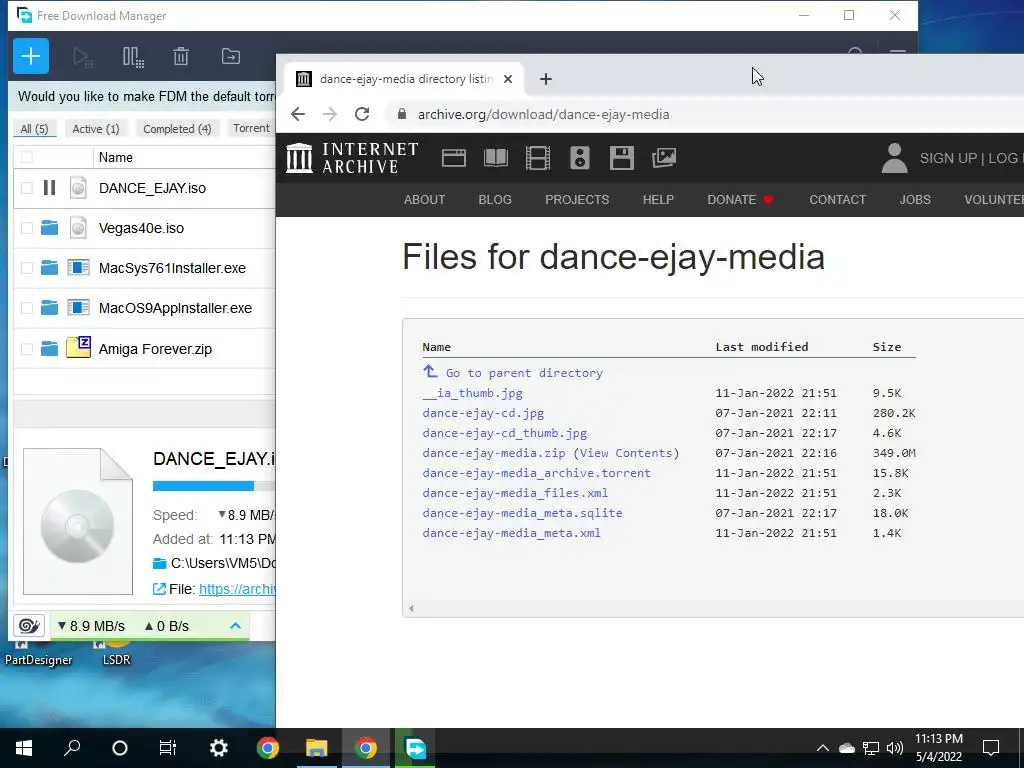Toggle snail mode in FDM
Image resolution: width=1024 pixels, height=768 pixels.
point(29,626)
